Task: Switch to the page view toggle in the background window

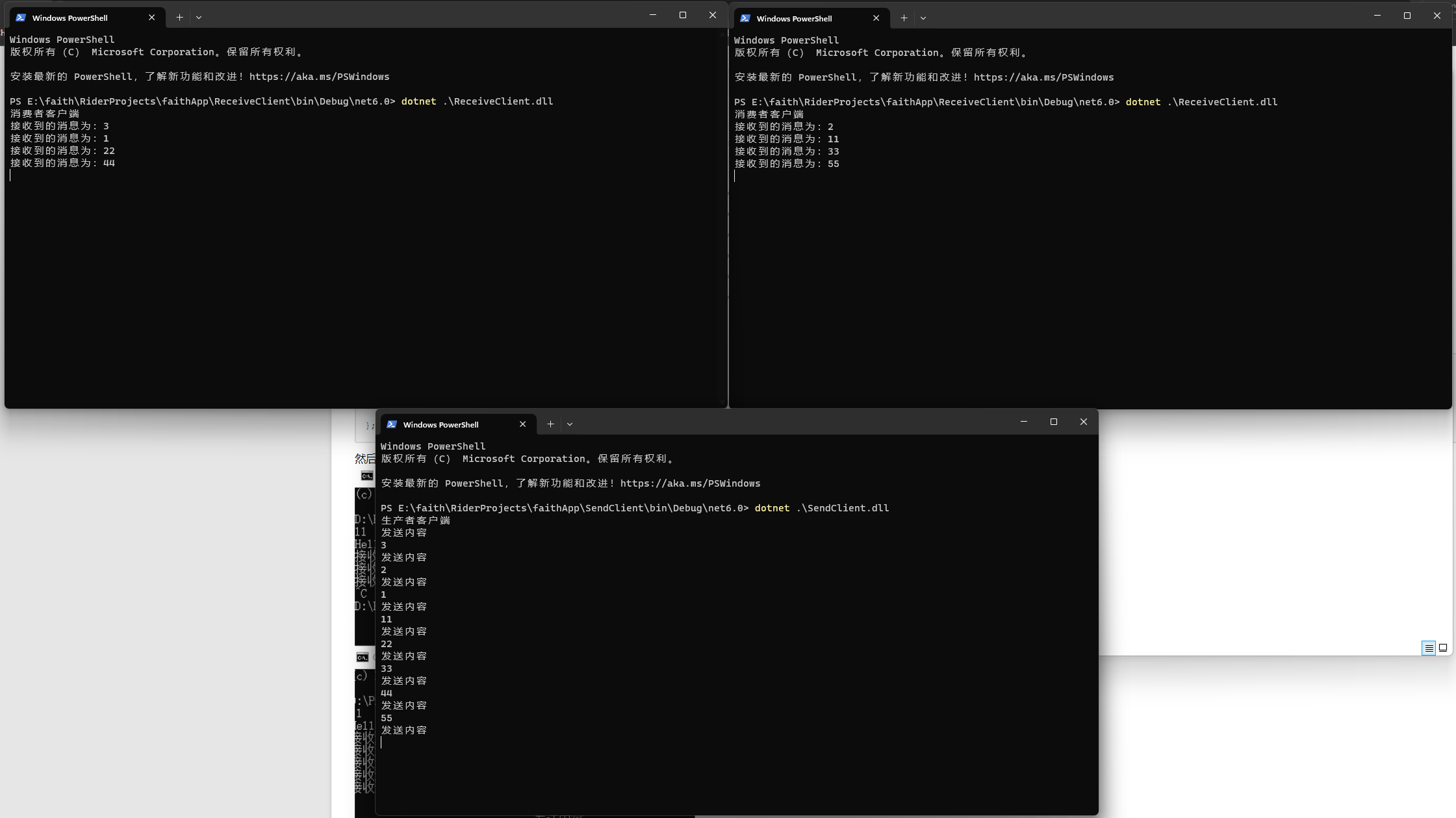Action: 1443,648
